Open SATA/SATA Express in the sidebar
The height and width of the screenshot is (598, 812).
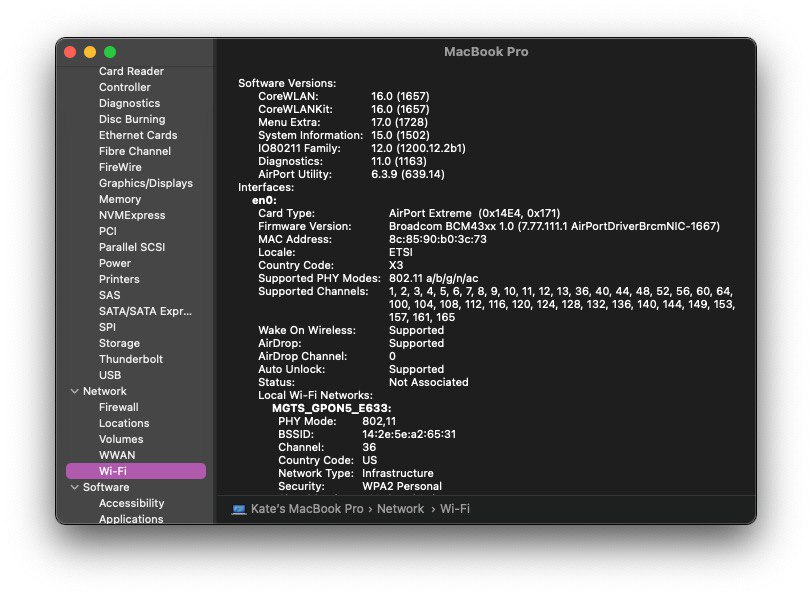[x=145, y=312]
